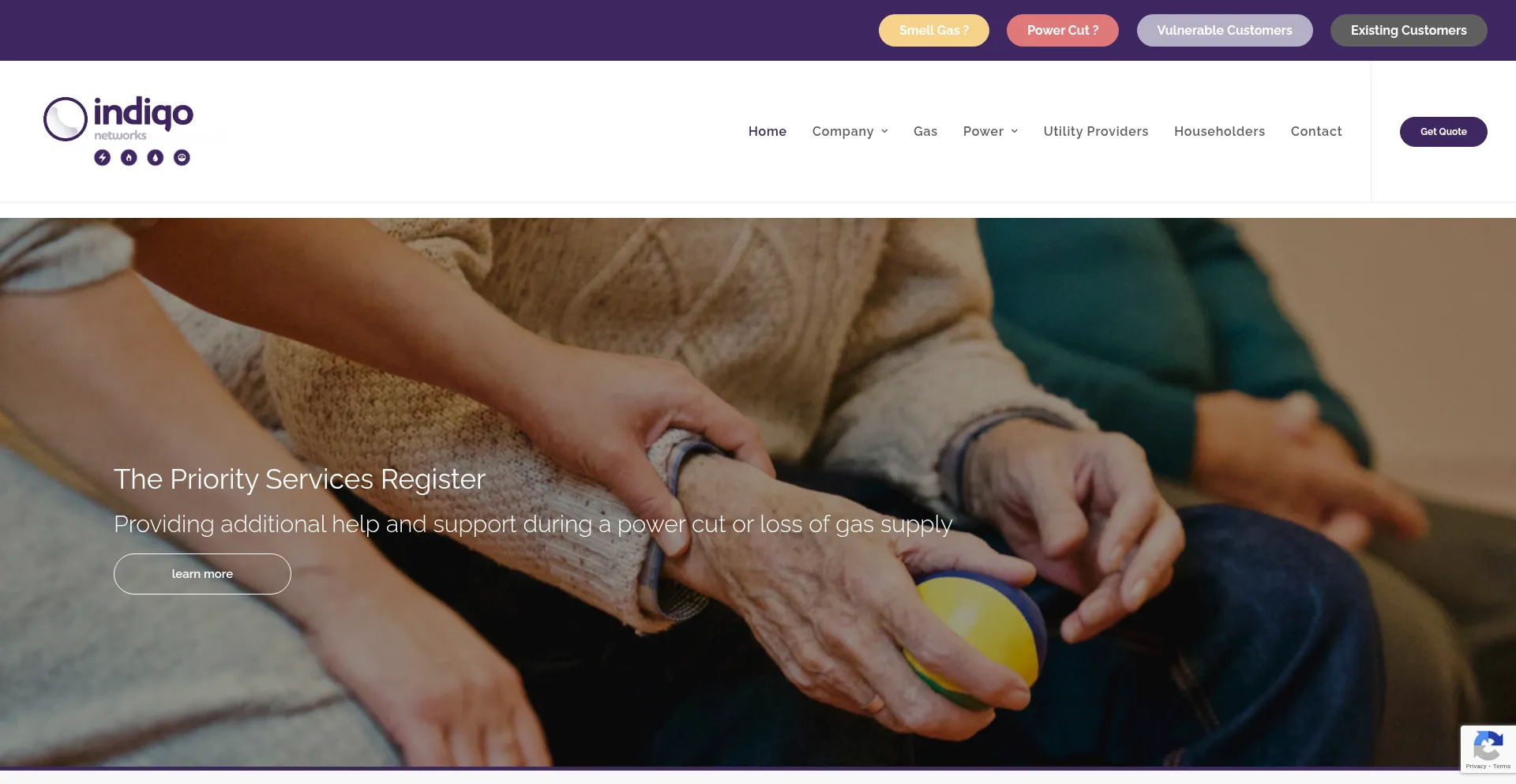Open the Home menu item
This screenshot has height=784, width=1516.
[x=767, y=131]
